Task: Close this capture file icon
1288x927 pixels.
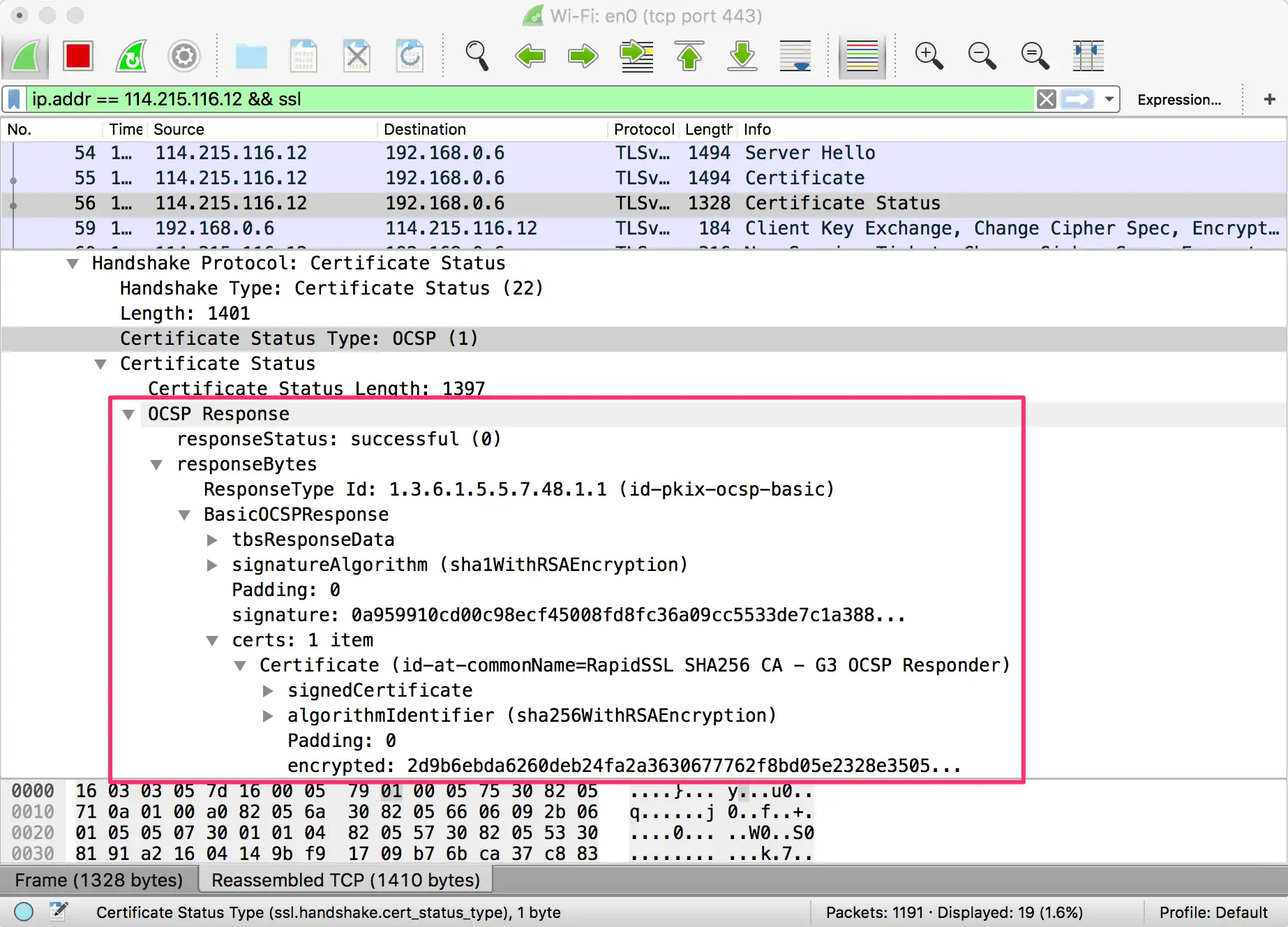Action: (x=357, y=56)
